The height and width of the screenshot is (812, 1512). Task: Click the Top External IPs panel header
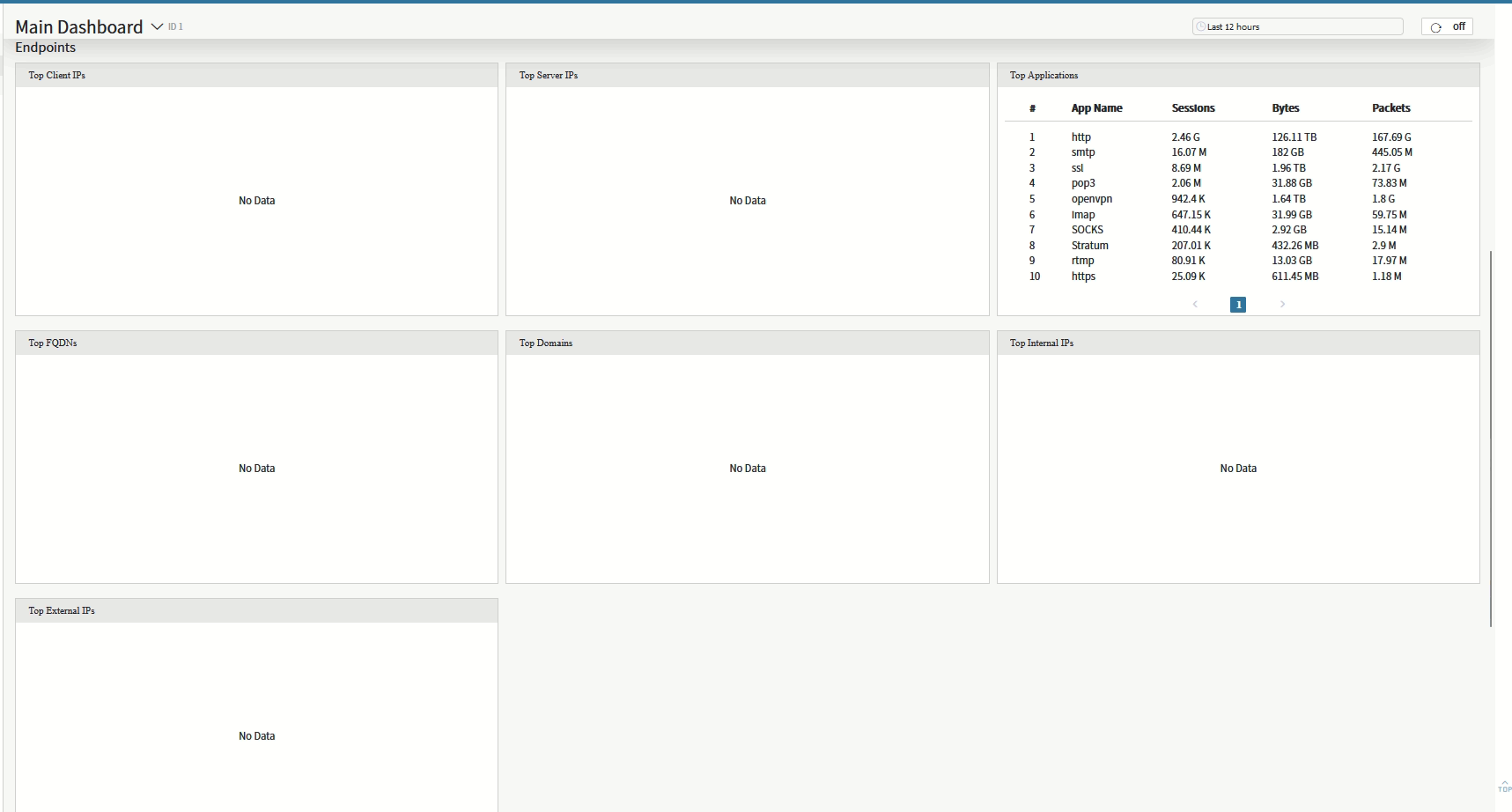click(x=62, y=611)
